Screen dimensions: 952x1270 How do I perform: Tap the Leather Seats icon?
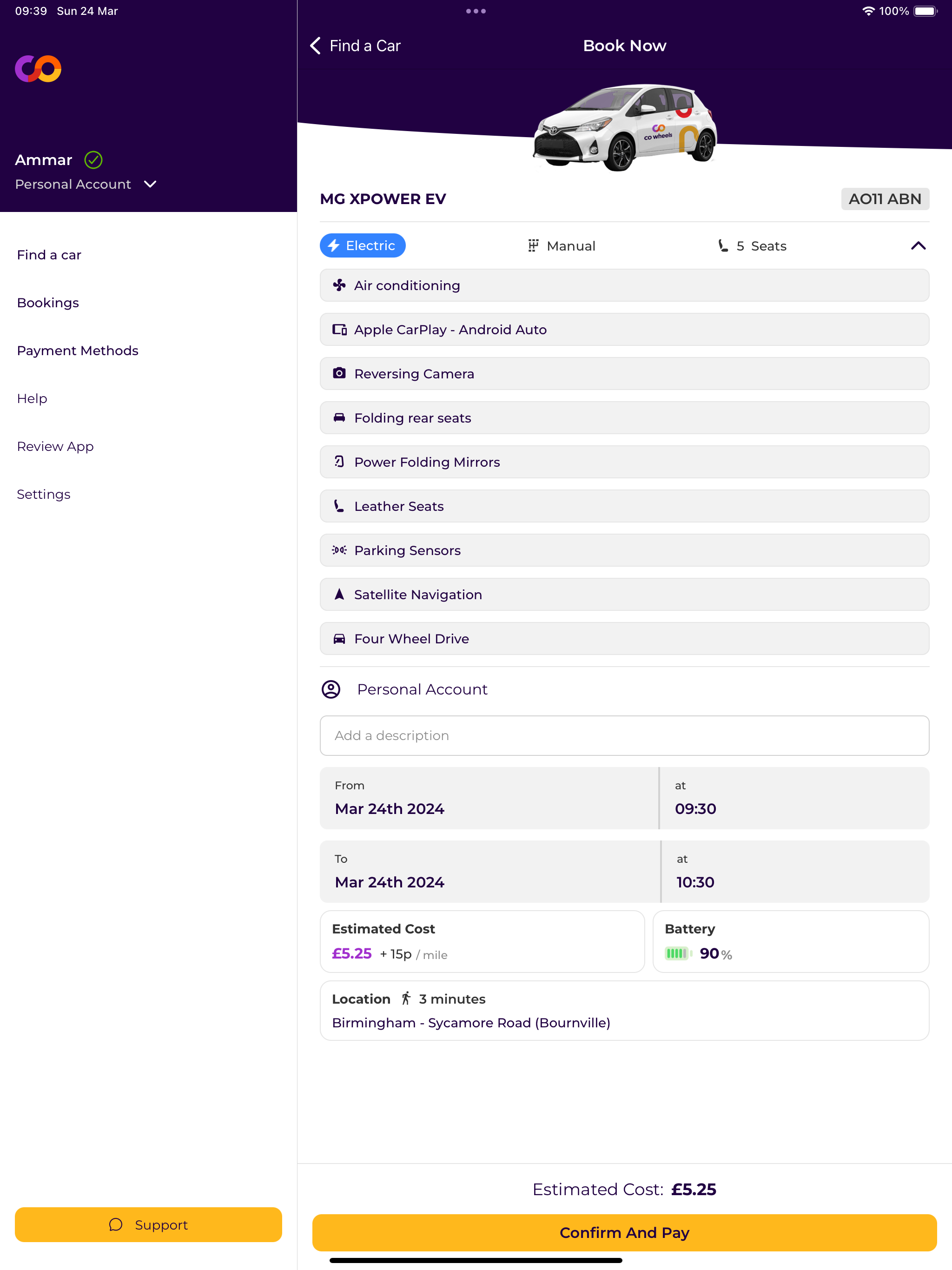[x=339, y=506]
